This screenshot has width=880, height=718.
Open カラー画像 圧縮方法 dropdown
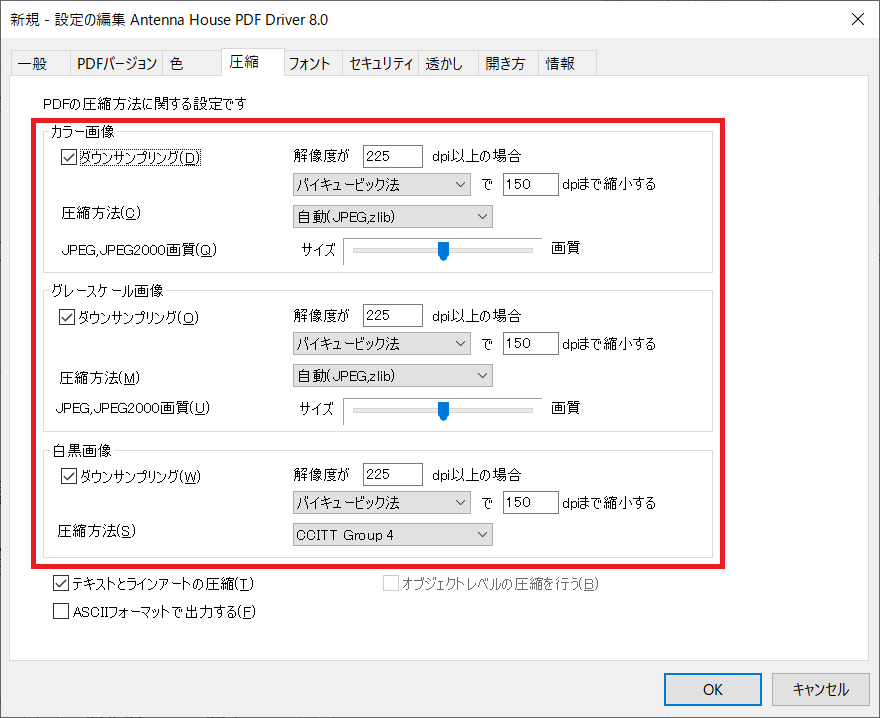[392, 216]
